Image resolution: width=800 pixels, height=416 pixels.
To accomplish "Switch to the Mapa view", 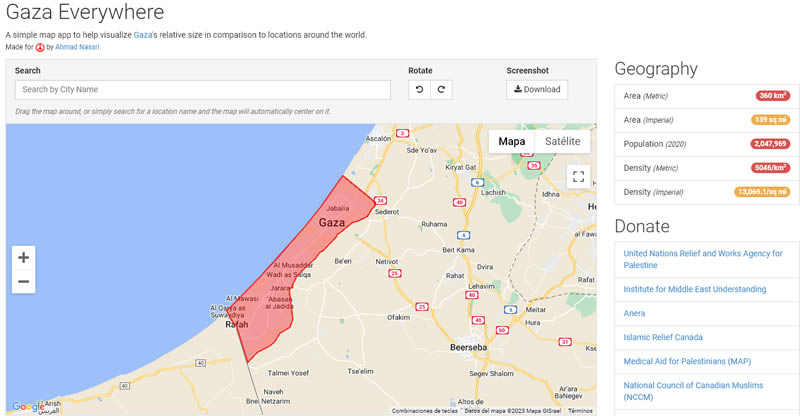I will (x=511, y=141).
